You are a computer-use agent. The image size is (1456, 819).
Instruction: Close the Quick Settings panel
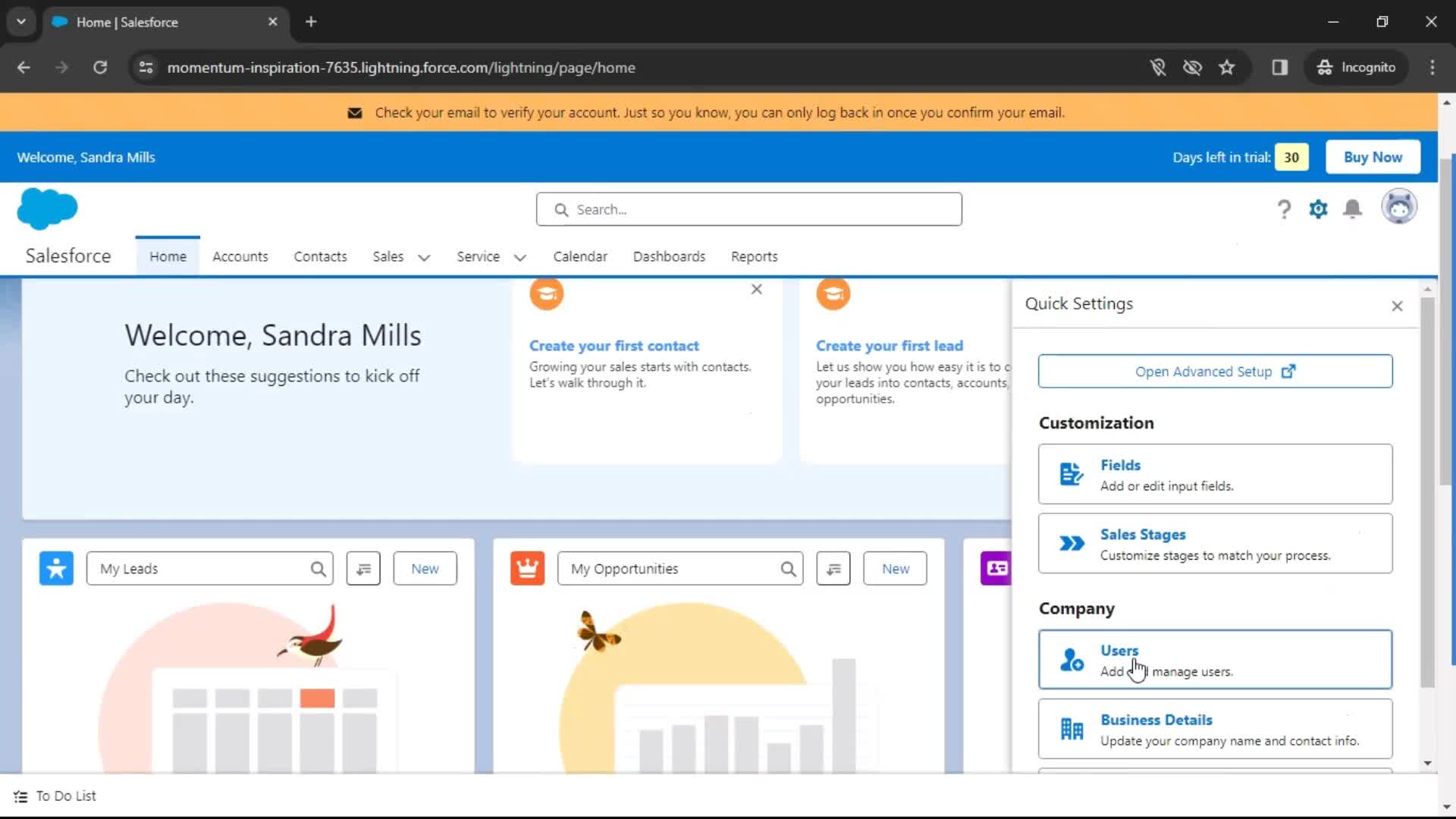[1397, 306]
